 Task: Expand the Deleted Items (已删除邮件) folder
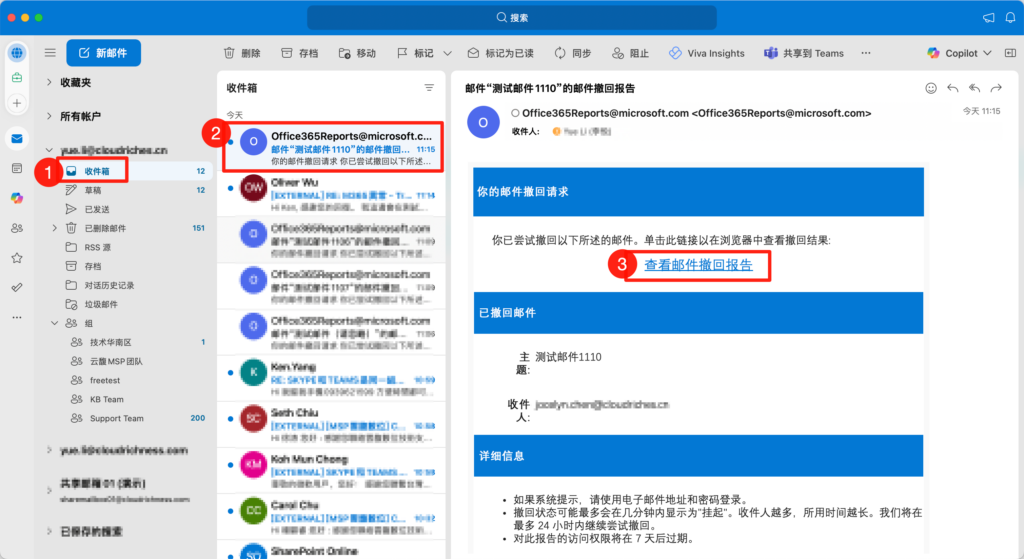(x=54, y=228)
